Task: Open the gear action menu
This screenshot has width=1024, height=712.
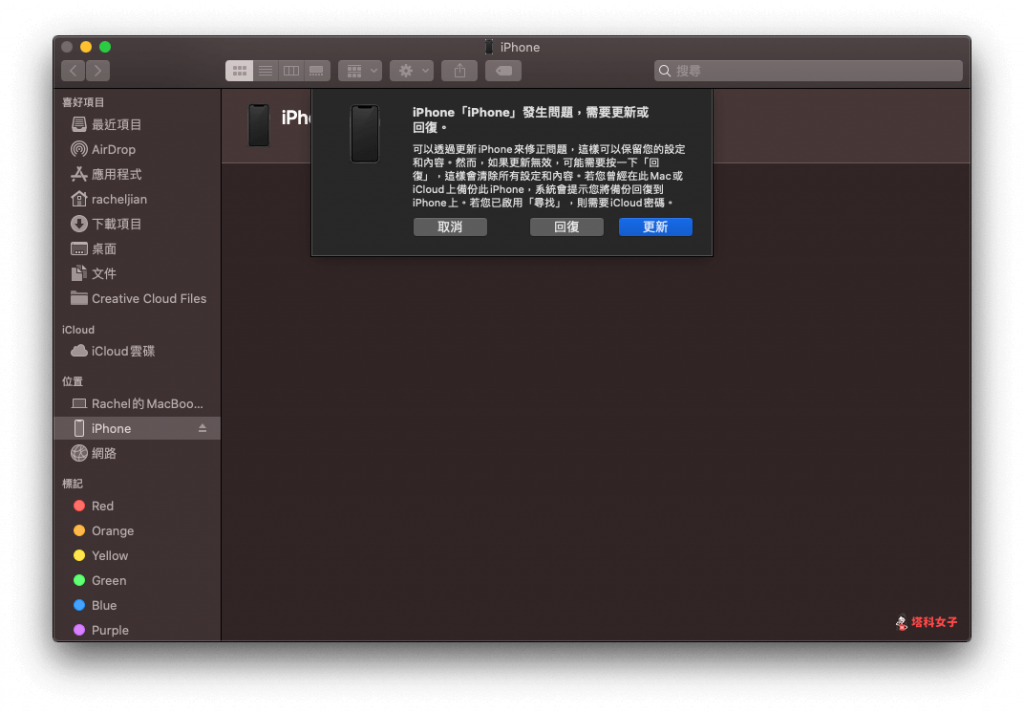Action: [412, 71]
